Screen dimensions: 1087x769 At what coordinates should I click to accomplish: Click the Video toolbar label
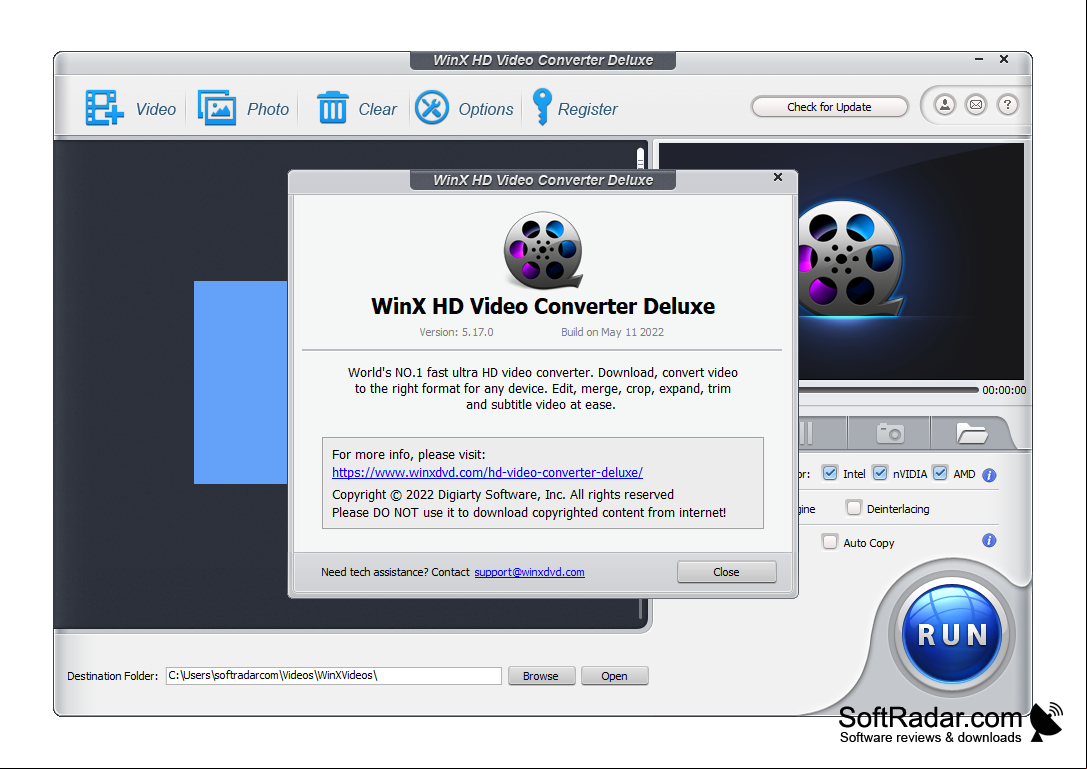click(x=155, y=110)
